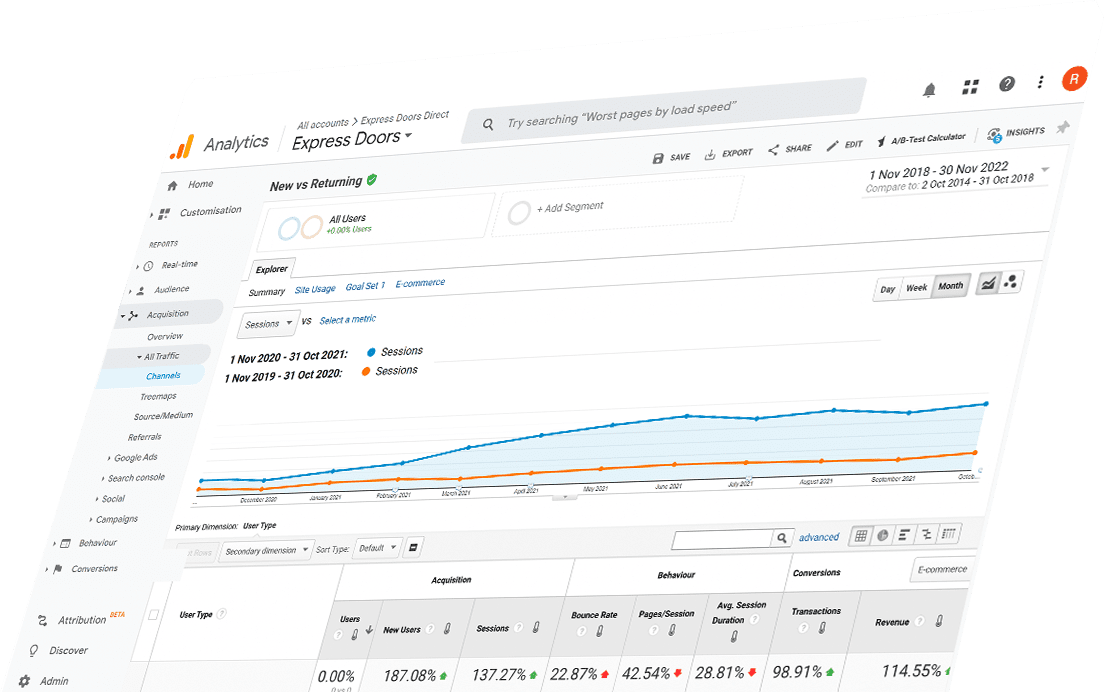Switch to the percentage pie chart view
Image resolution: width=1104 pixels, height=692 pixels.
tap(882, 534)
